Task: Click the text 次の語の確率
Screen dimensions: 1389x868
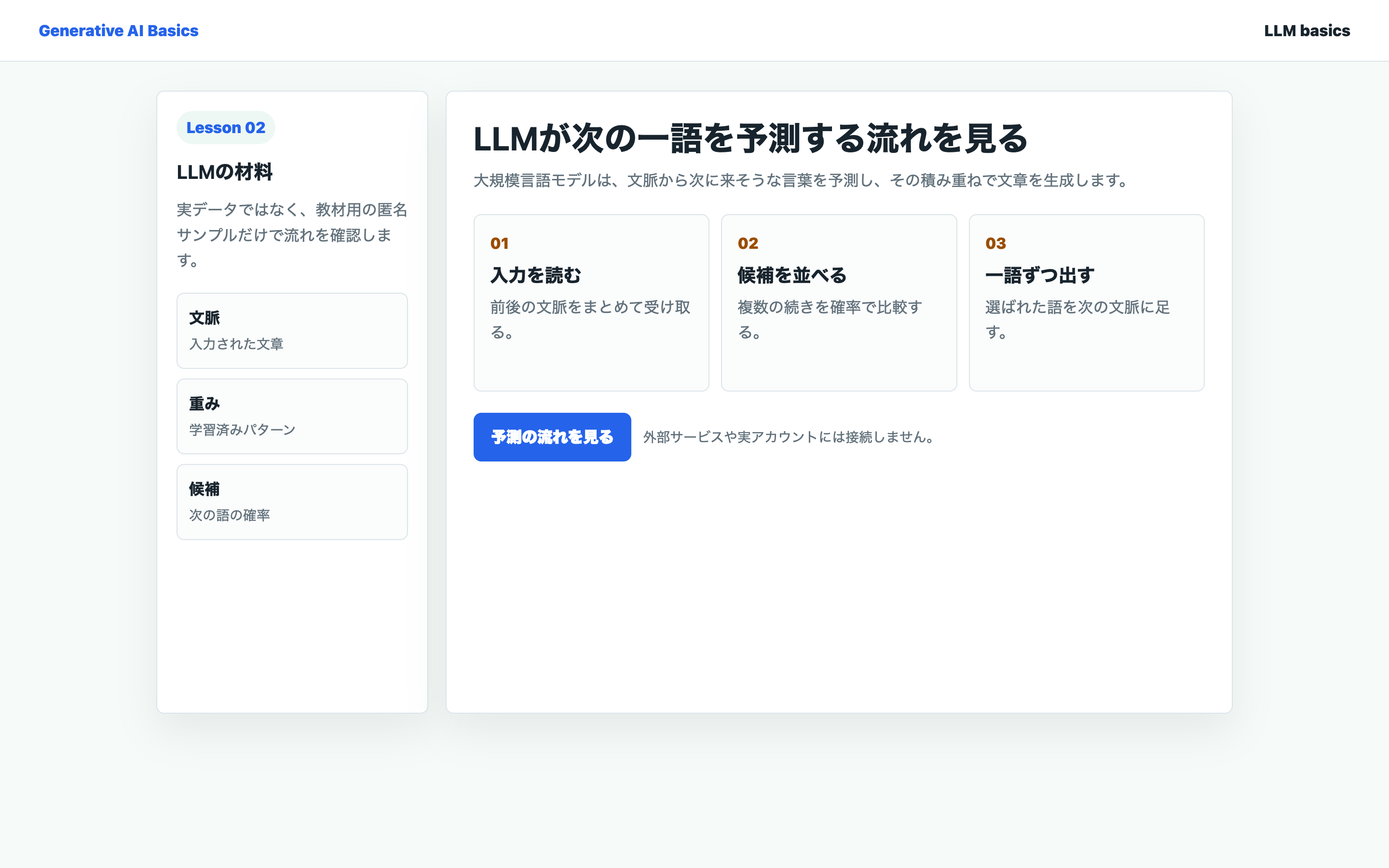Action: pyautogui.click(x=230, y=515)
